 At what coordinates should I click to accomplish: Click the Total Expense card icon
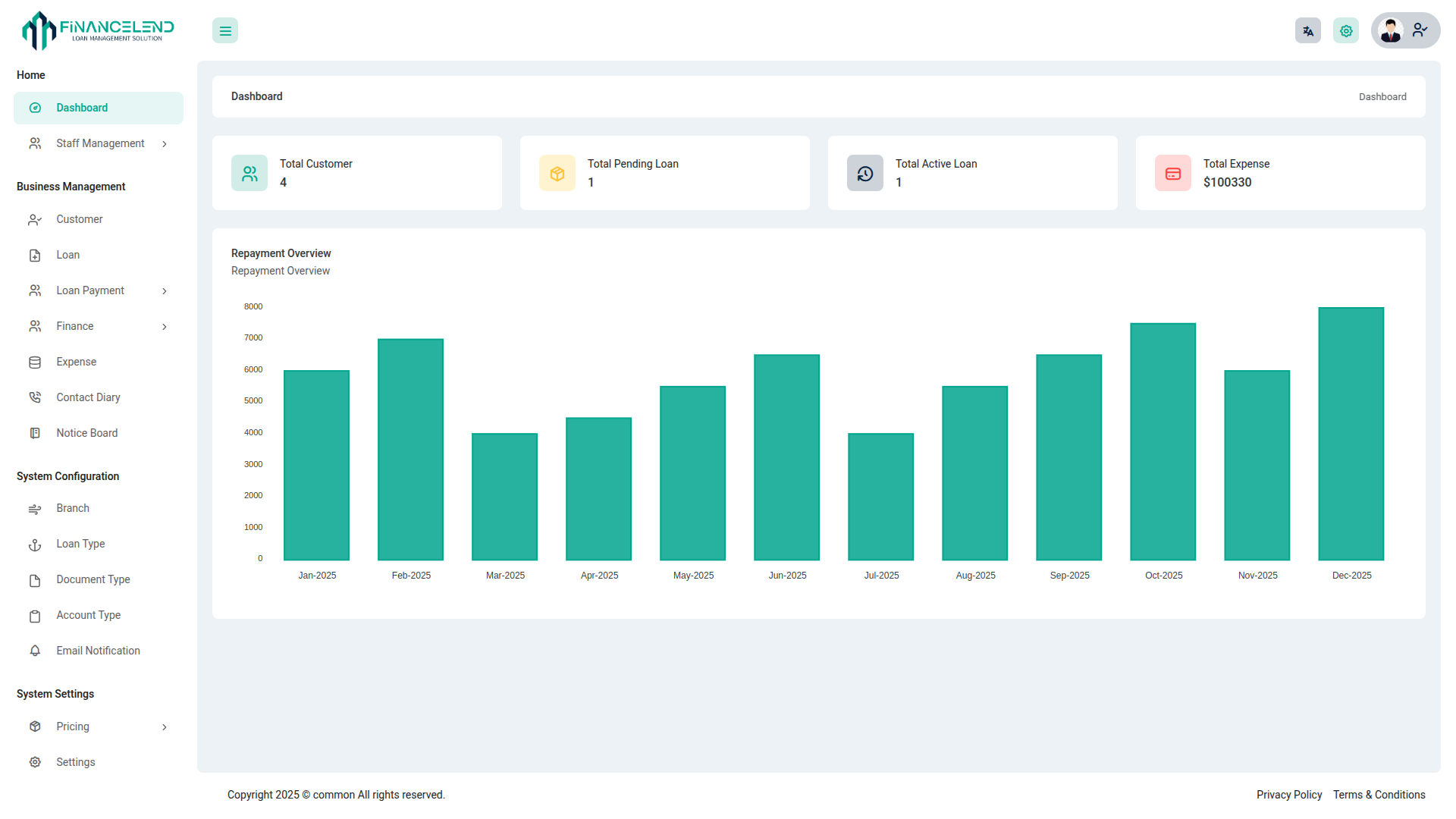(x=1173, y=174)
